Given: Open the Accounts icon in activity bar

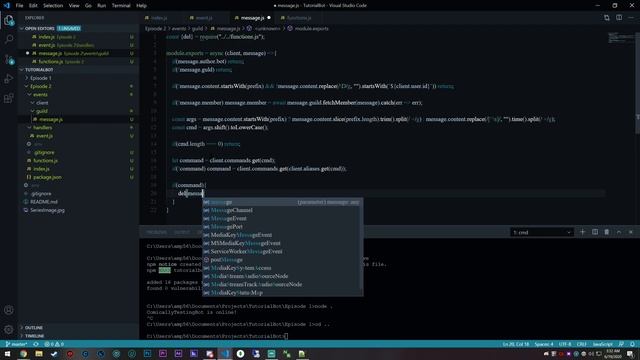Looking at the screenshot, I should [9, 310].
